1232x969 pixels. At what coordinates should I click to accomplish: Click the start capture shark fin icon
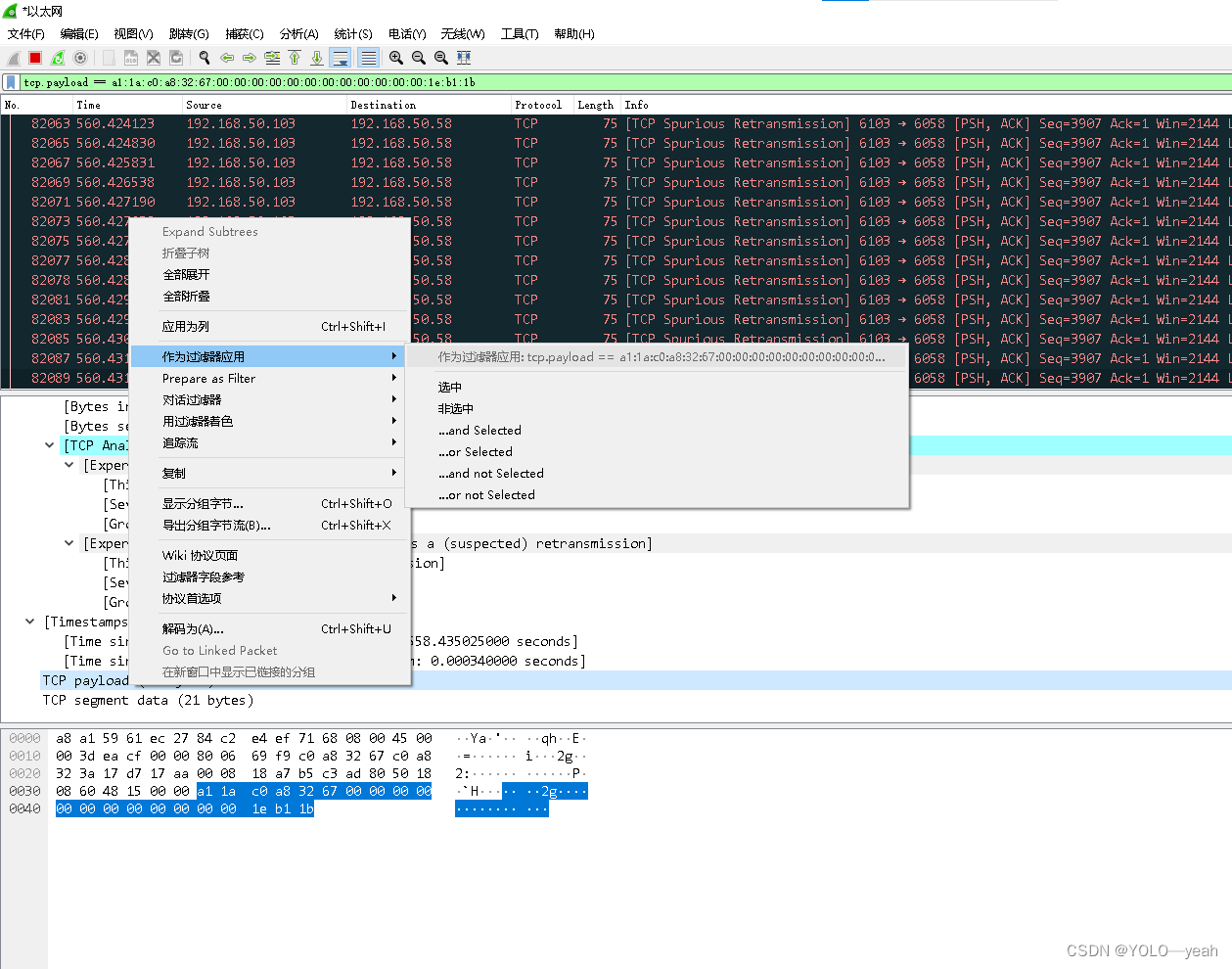14,58
